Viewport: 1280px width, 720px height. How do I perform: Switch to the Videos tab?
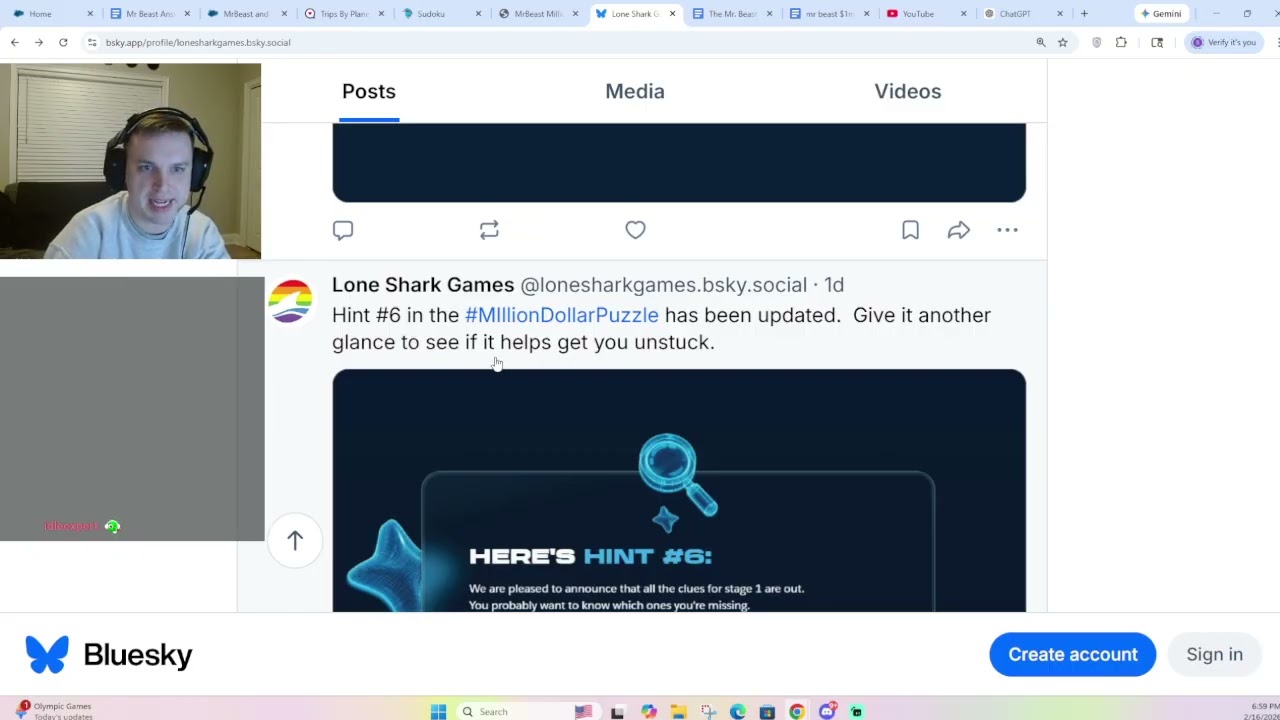(908, 91)
